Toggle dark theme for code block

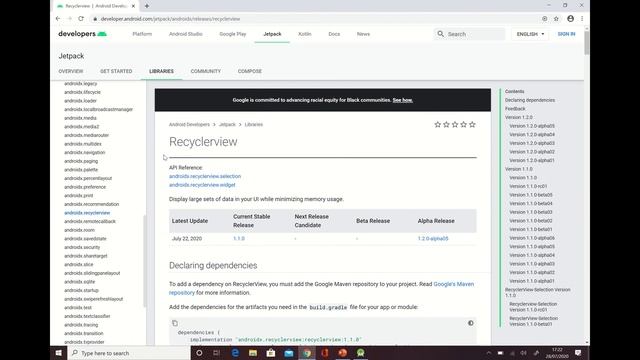point(471,323)
